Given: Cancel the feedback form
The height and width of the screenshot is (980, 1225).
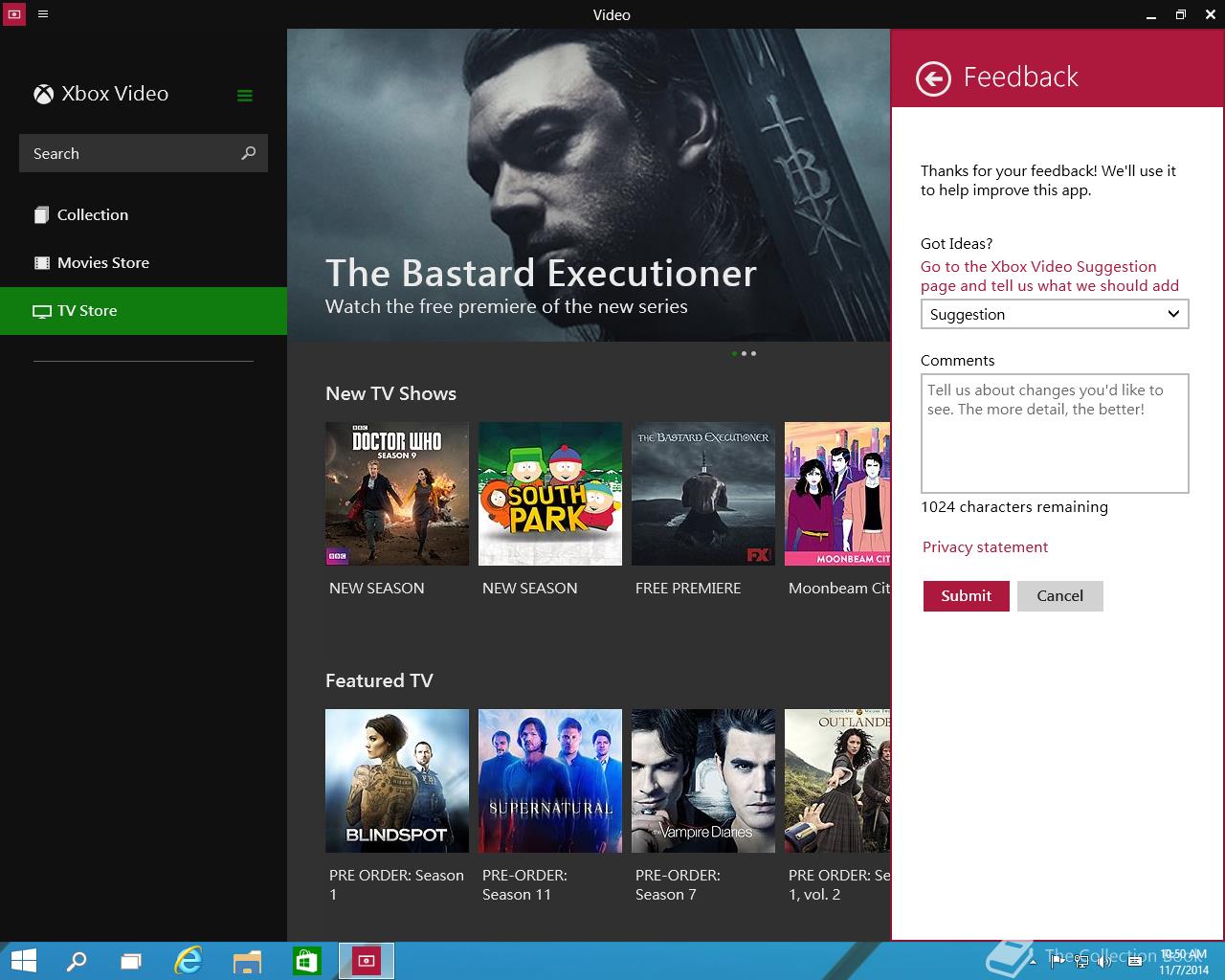Looking at the screenshot, I should (x=1060, y=595).
